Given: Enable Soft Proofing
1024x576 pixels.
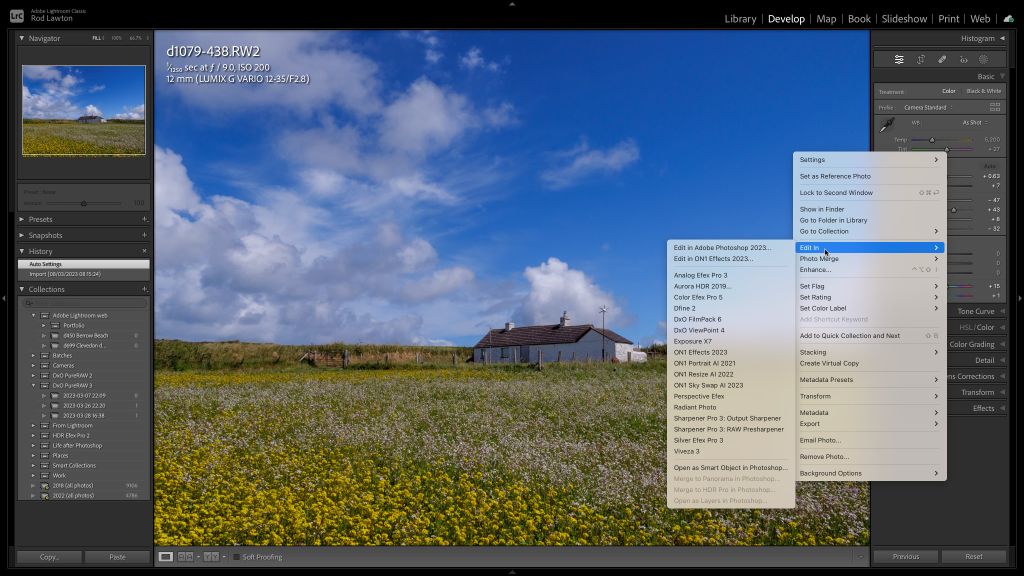Looking at the screenshot, I should click(x=236, y=557).
